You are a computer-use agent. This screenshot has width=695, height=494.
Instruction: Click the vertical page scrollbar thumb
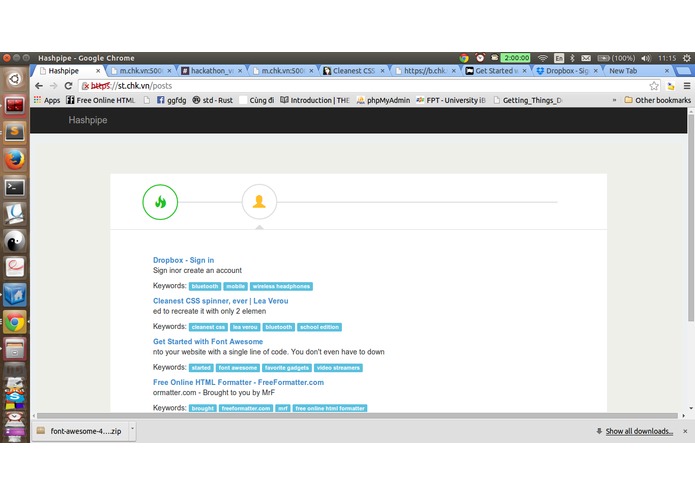(x=691, y=218)
